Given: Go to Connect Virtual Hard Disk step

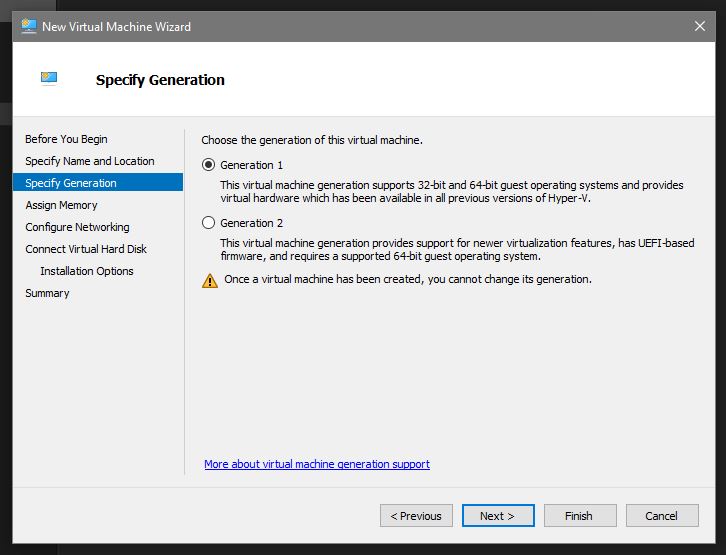Looking at the screenshot, I should point(86,249).
